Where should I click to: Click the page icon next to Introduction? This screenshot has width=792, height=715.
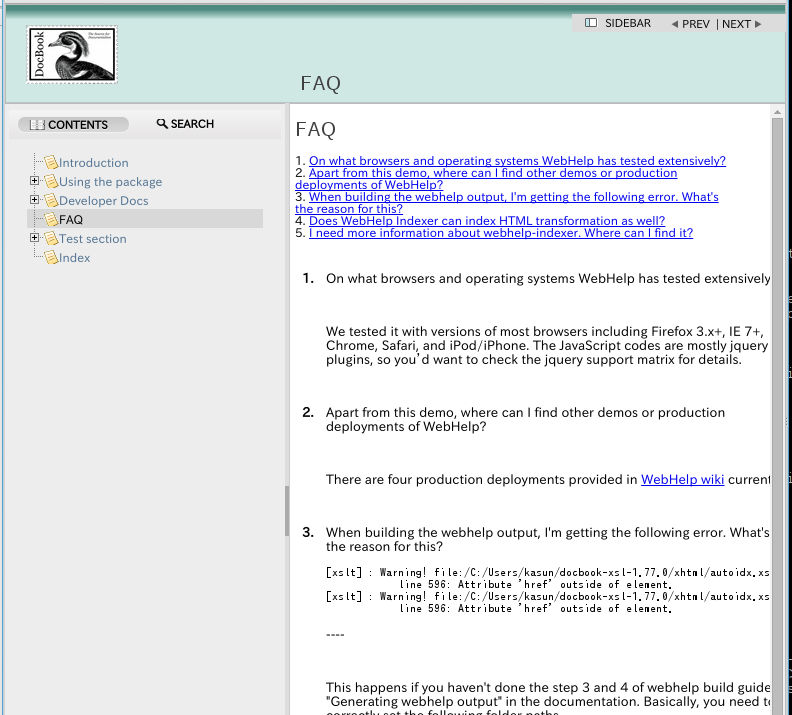click(x=51, y=162)
